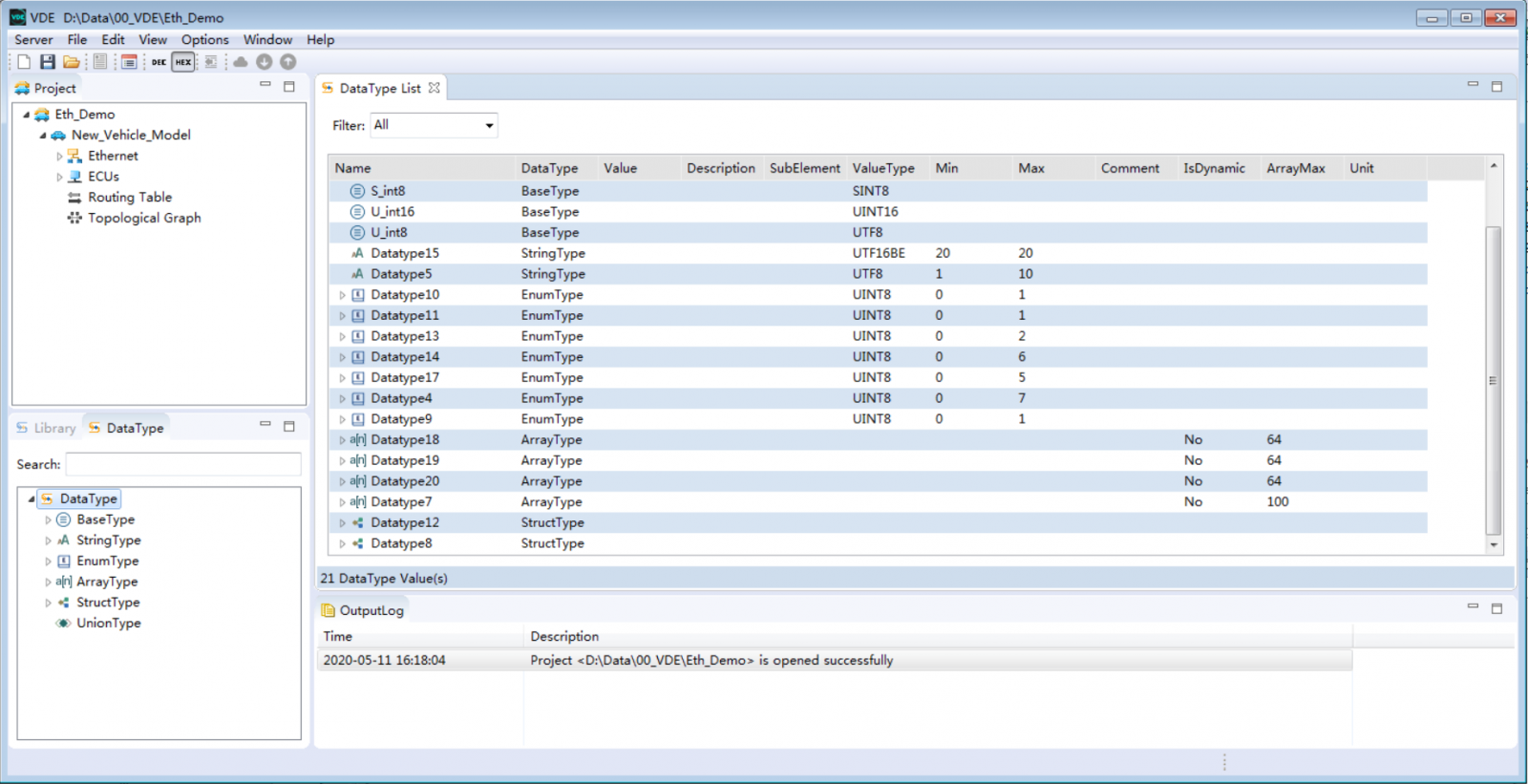
Task: Minimize the OutputLog panel
Action: point(1473,607)
